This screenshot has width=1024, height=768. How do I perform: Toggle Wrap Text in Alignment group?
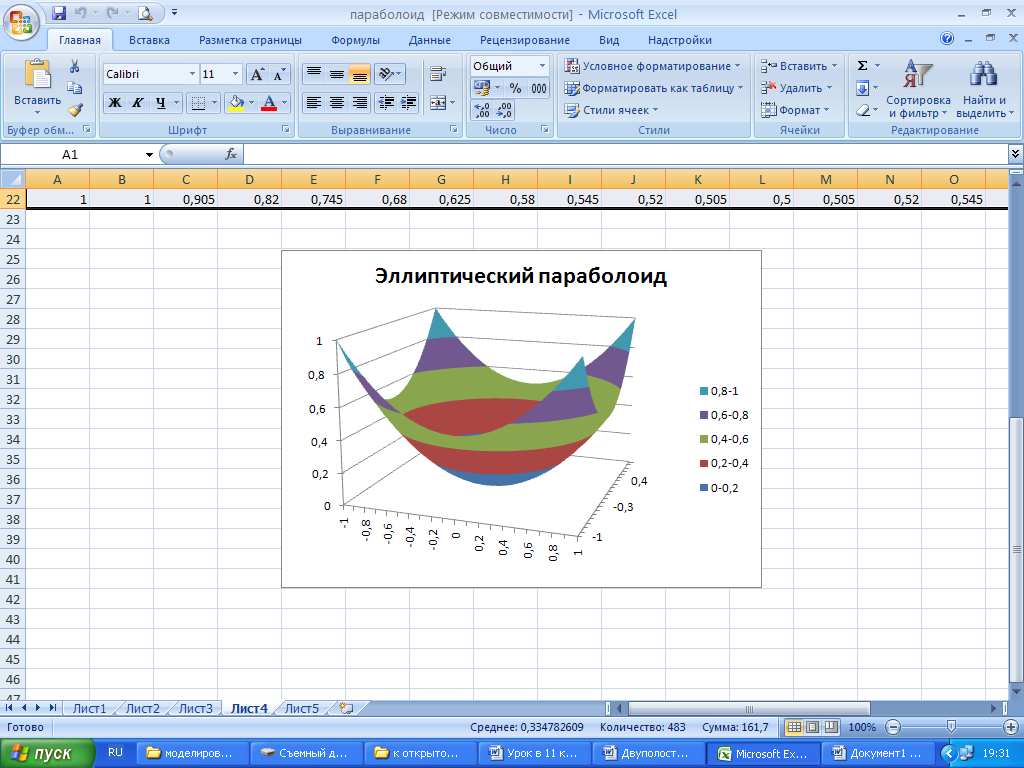[x=438, y=73]
